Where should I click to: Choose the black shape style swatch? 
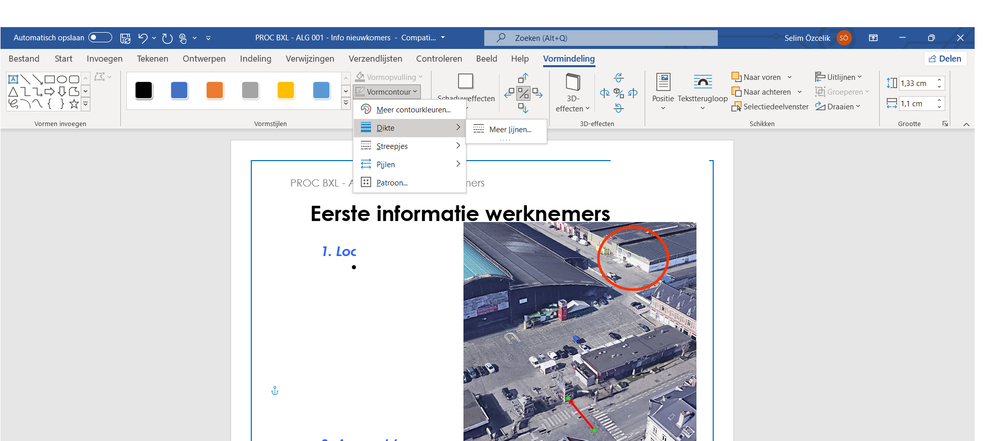tap(144, 90)
